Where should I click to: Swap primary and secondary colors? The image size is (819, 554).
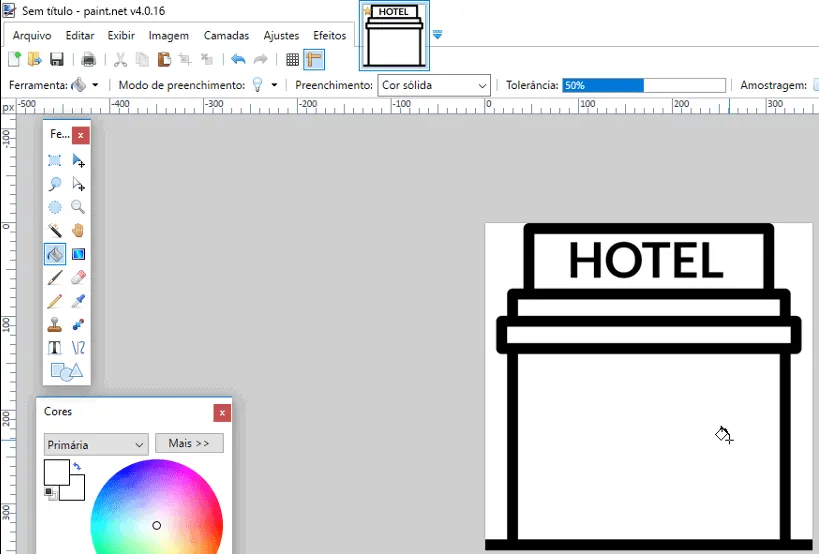pos(77,466)
